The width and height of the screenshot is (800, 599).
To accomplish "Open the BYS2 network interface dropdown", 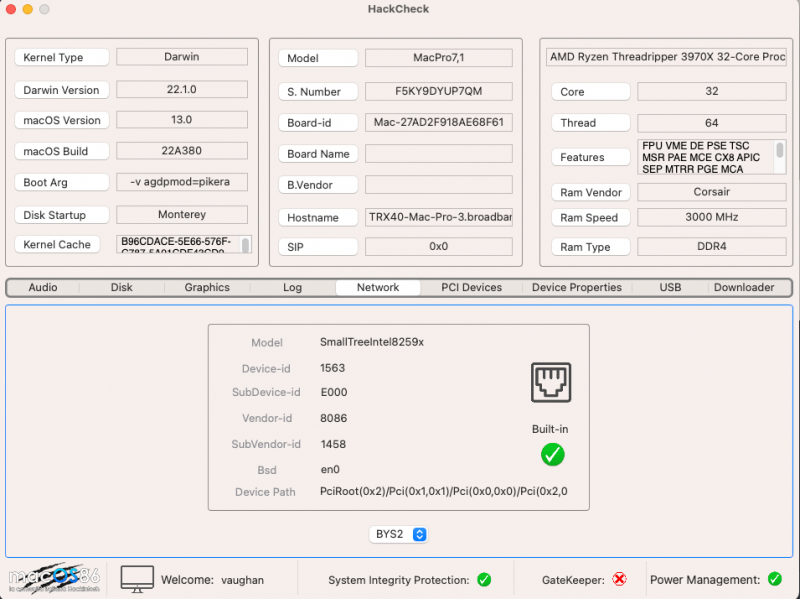I will 398,534.
